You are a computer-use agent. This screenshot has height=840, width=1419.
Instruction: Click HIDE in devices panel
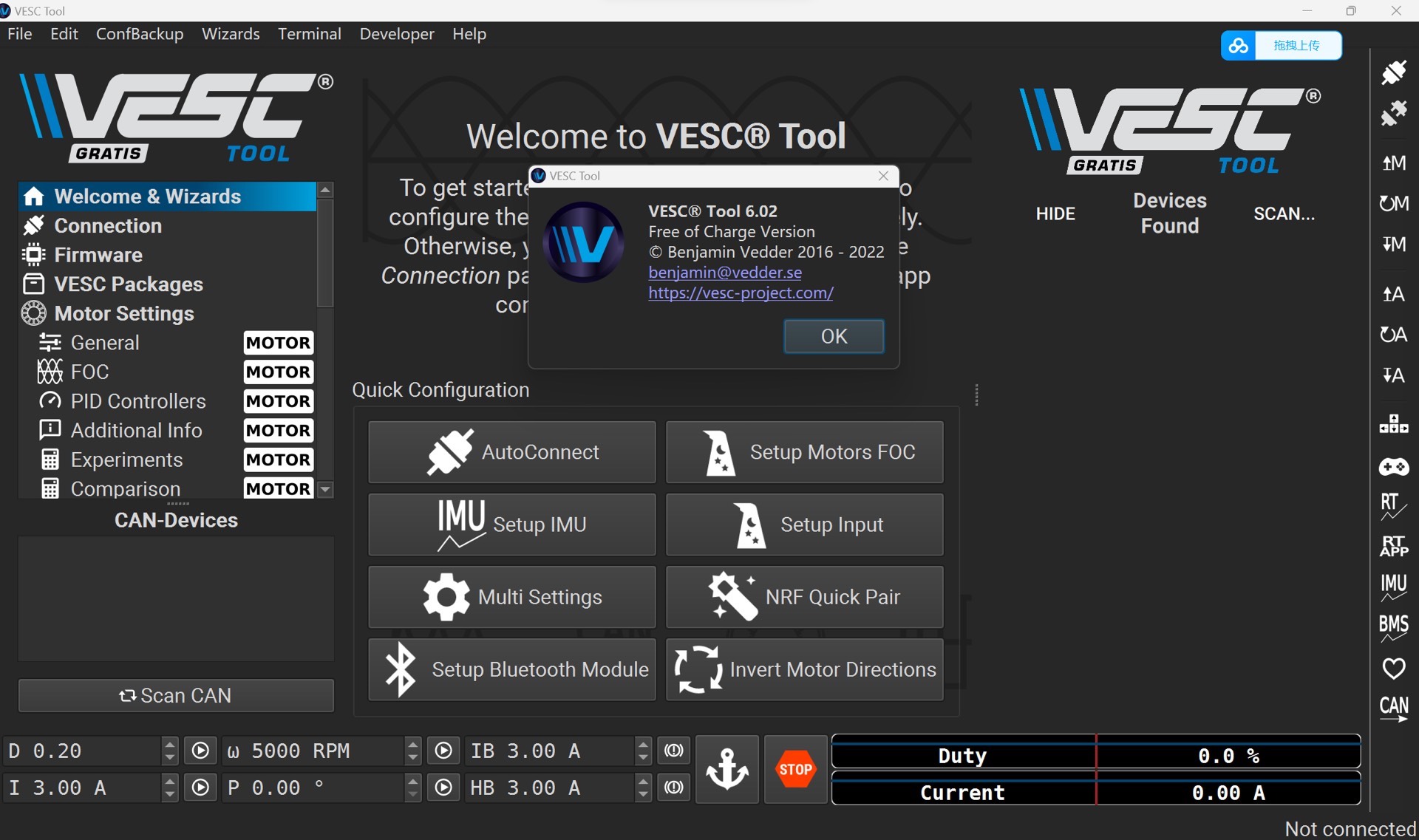[1055, 214]
